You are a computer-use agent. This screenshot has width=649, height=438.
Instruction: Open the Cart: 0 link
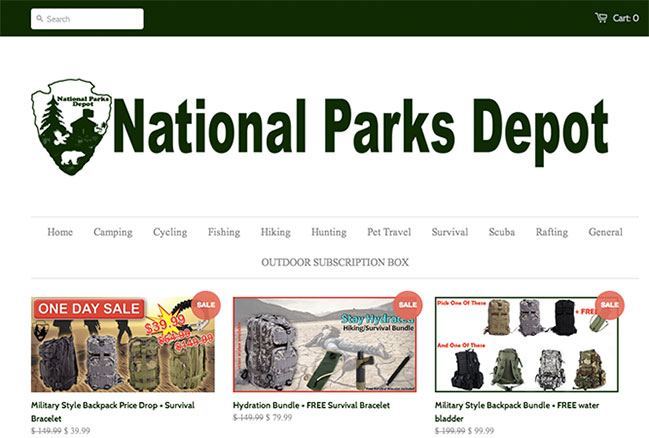point(617,18)
